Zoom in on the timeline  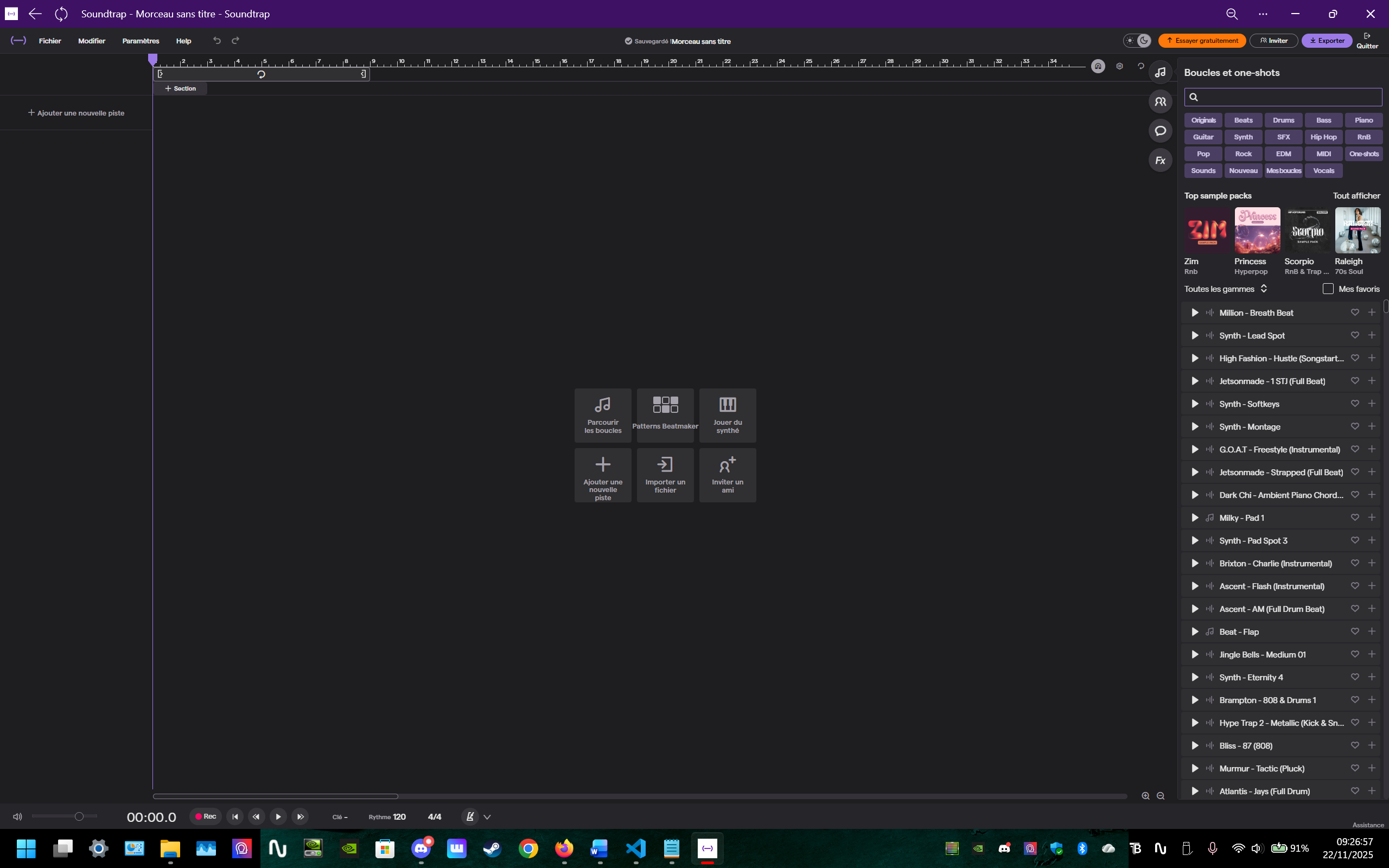pos(1145,796)
